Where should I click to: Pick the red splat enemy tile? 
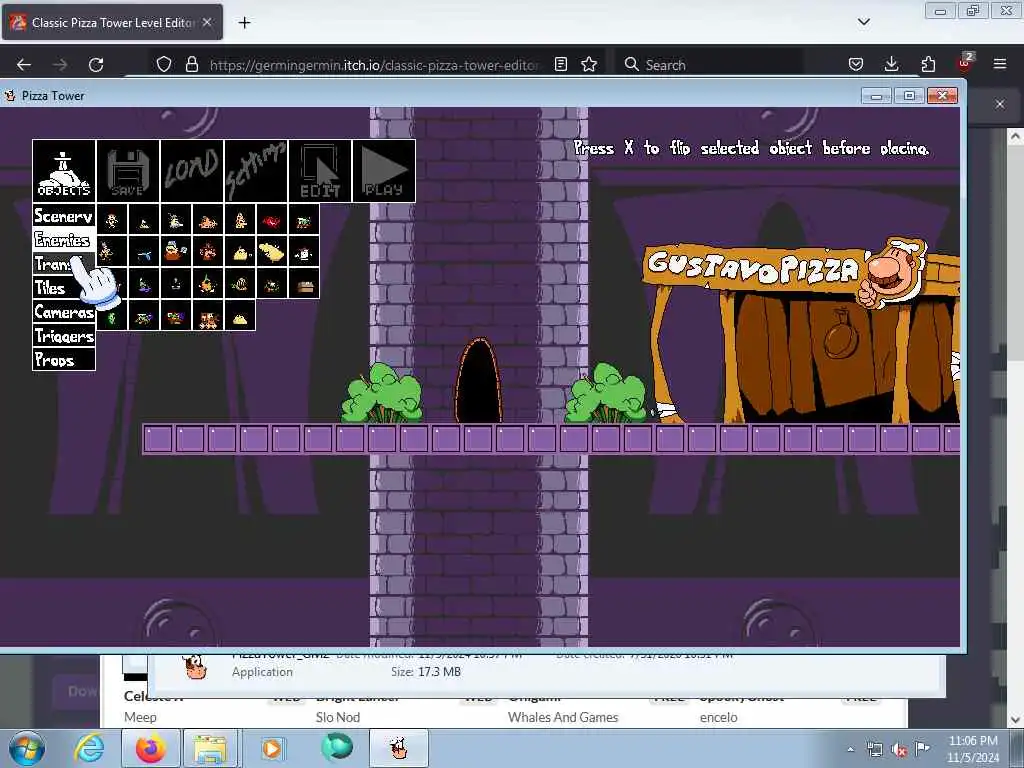pyautogui.click(x=272, y=221)
